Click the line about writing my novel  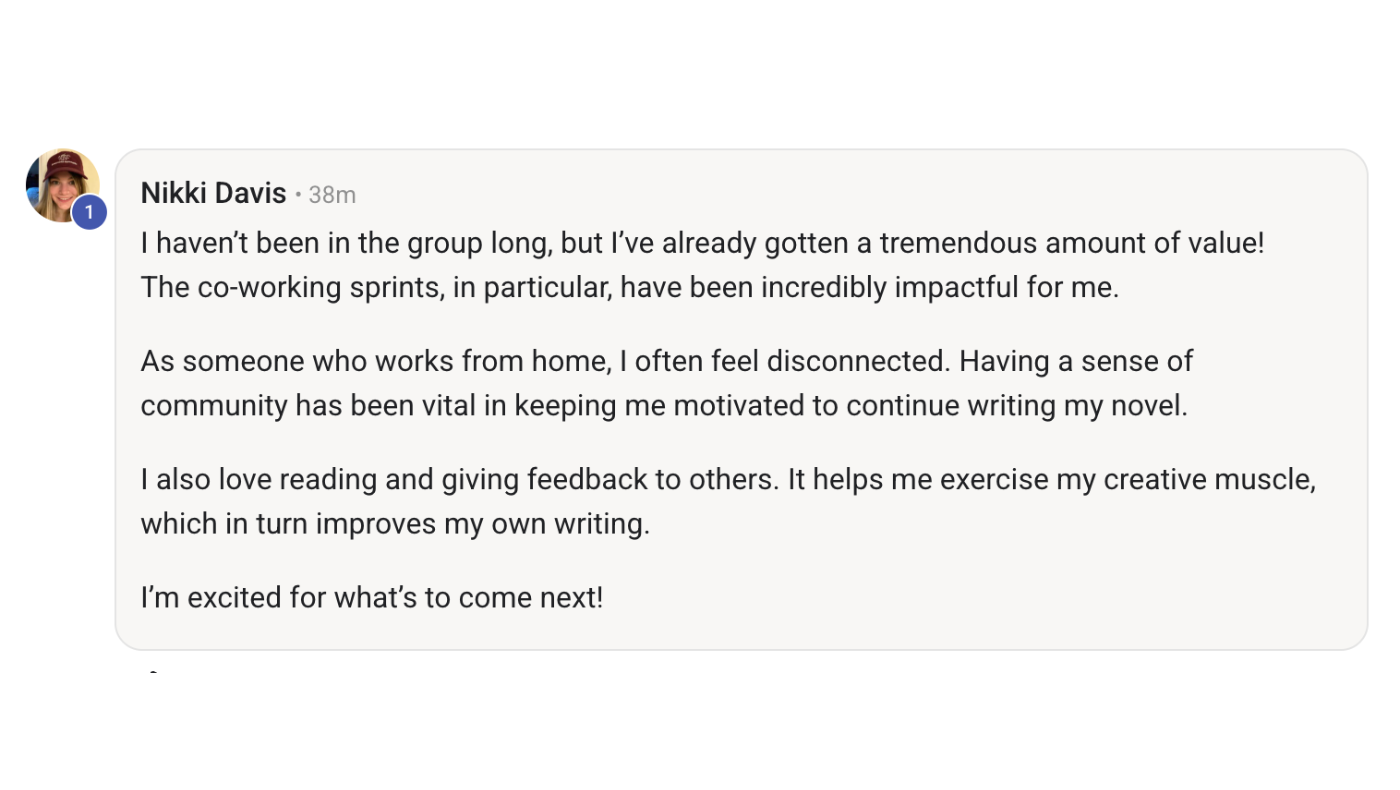(x=664, y=406)
